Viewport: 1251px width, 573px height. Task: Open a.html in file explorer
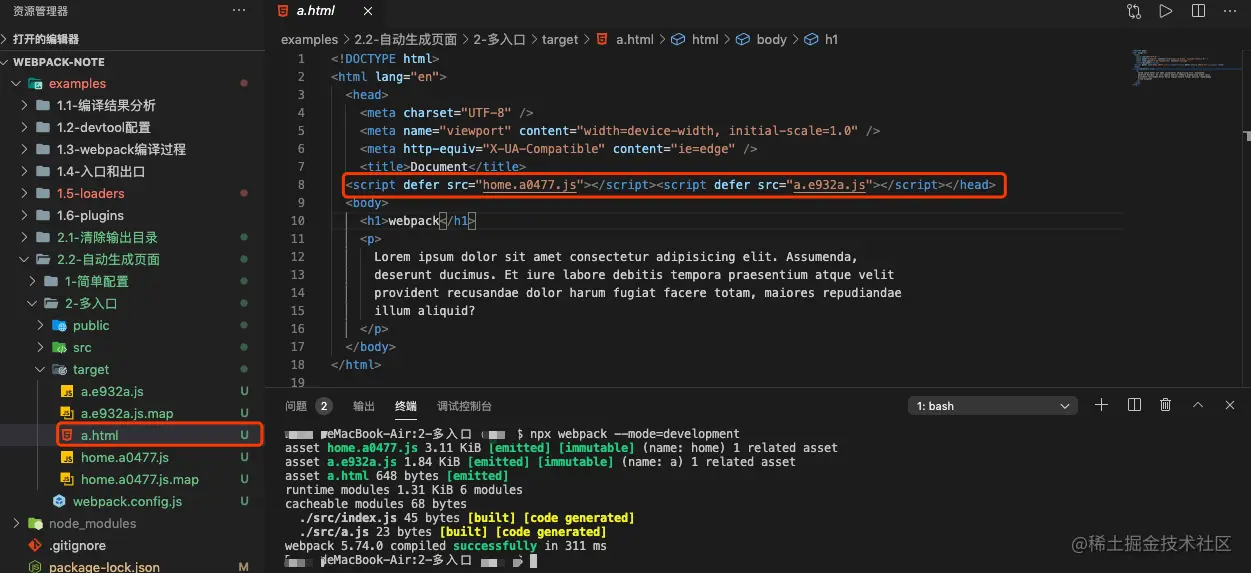click(100, 435)
